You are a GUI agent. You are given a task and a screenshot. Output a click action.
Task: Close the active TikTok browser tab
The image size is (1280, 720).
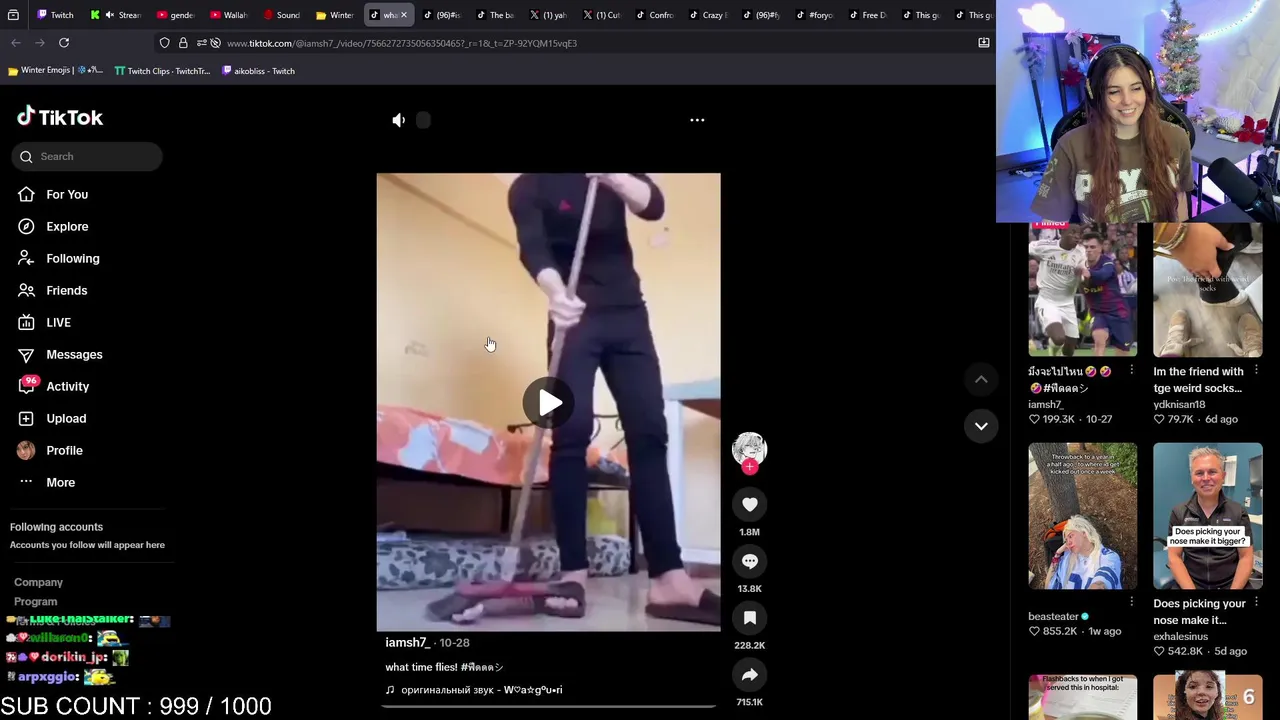coord(404,15)
